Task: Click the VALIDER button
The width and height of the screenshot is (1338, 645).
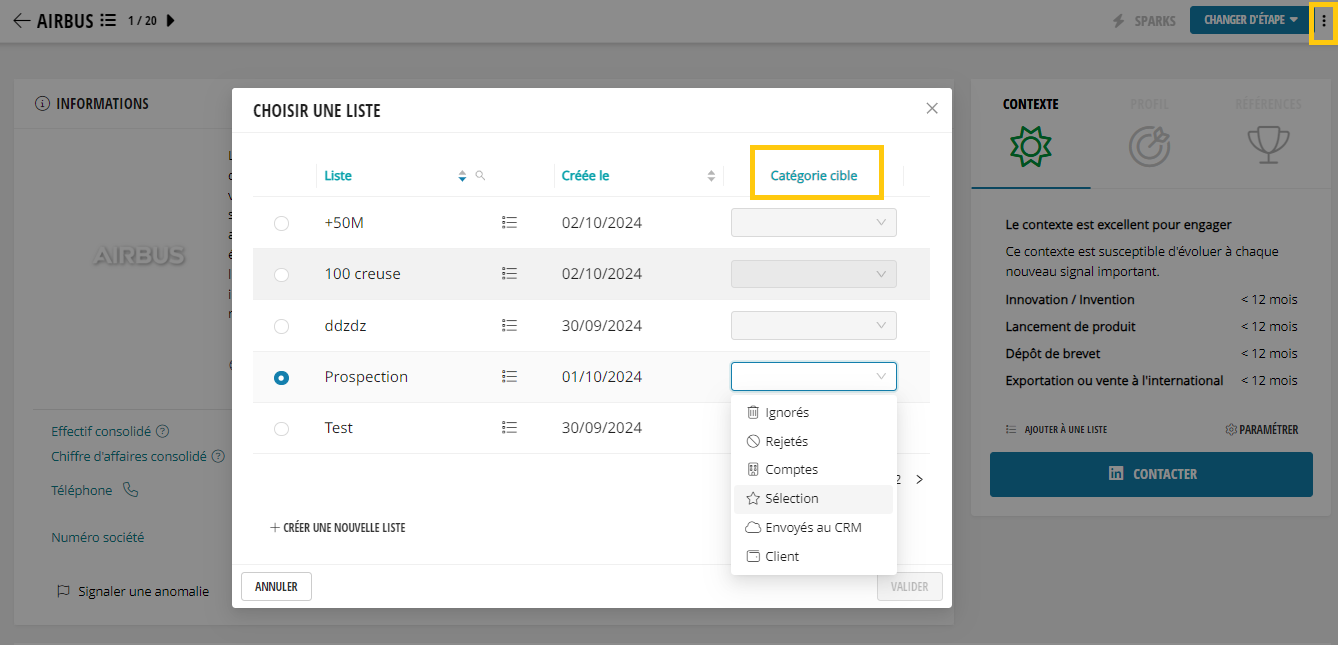Action: tap(910, 587)
